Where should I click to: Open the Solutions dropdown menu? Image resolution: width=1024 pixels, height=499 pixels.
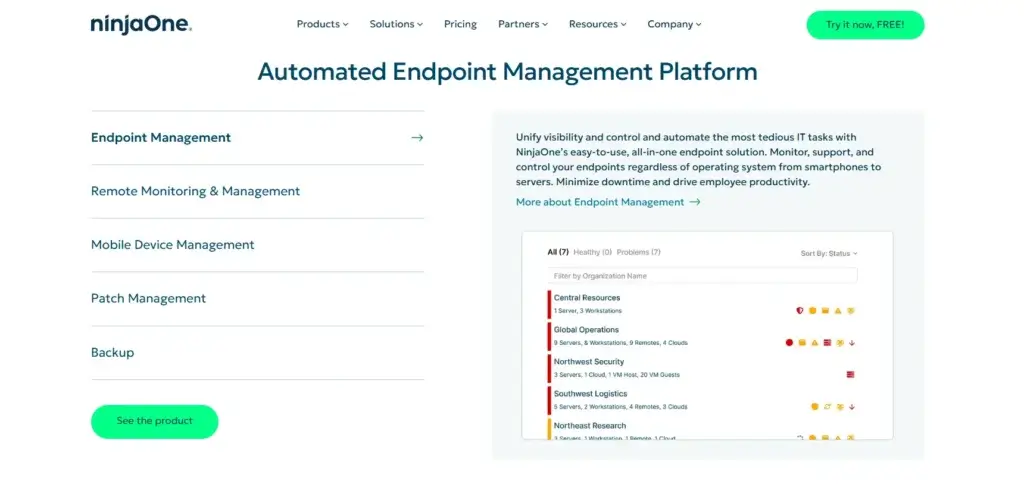396,24
